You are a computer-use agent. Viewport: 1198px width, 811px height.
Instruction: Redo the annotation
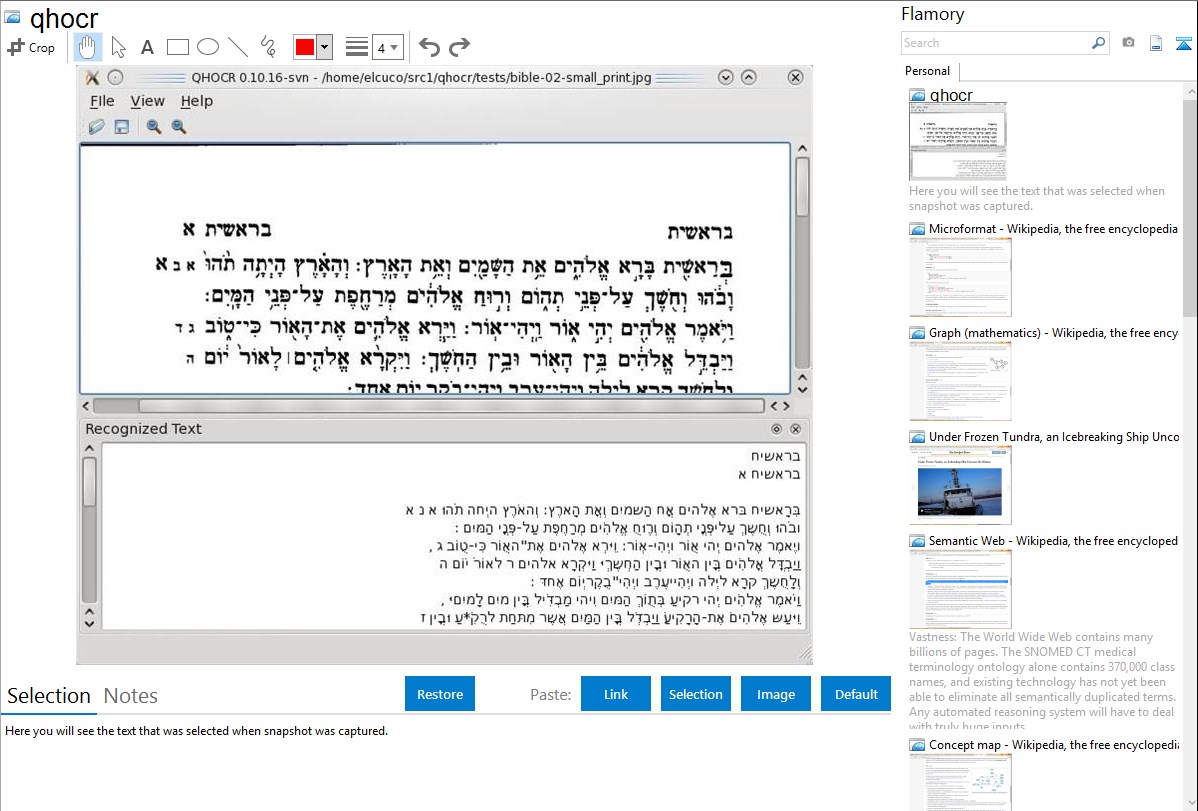point(459,47)
